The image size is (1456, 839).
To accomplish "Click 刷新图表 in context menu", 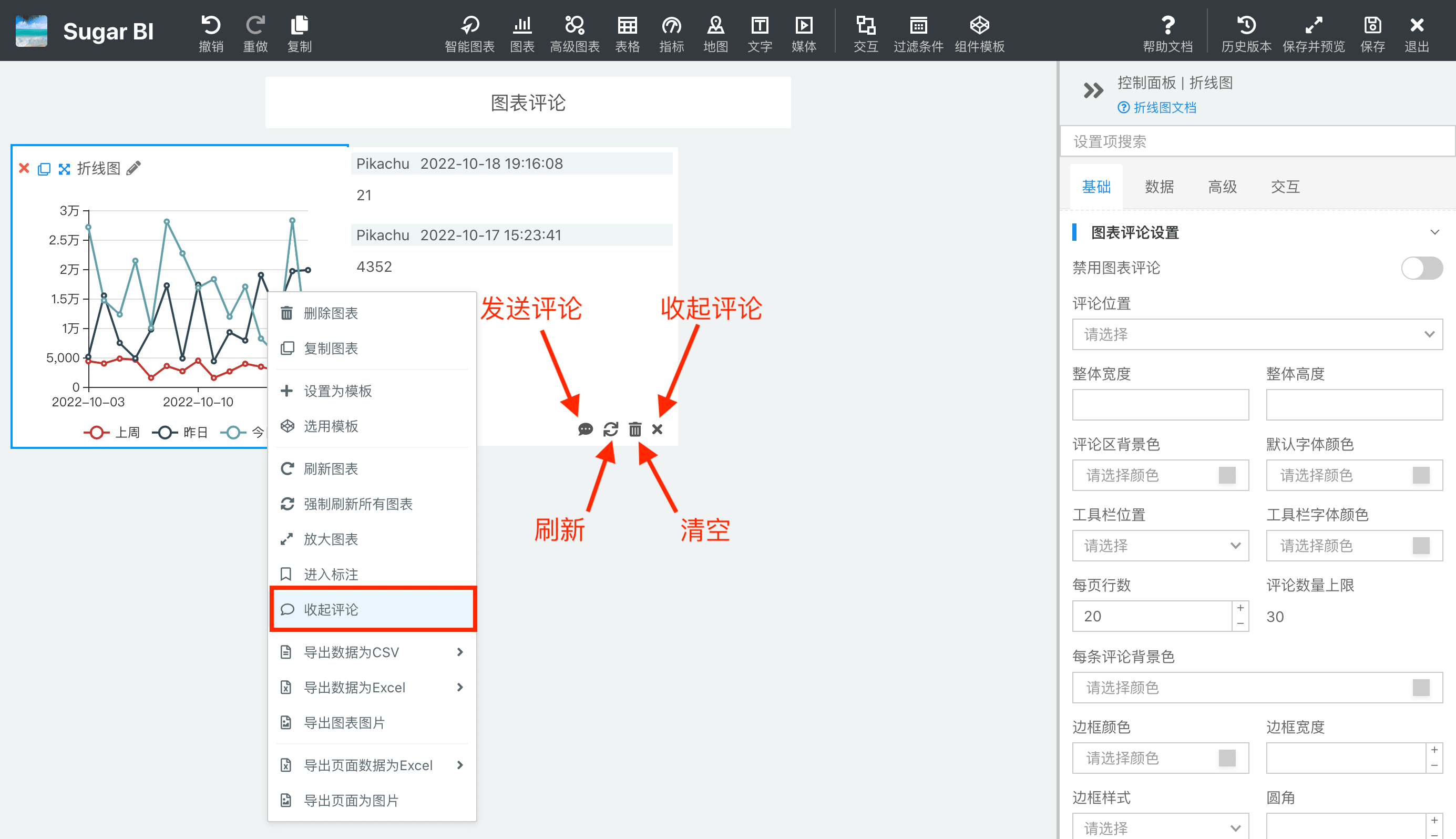I will pos(330,468).
